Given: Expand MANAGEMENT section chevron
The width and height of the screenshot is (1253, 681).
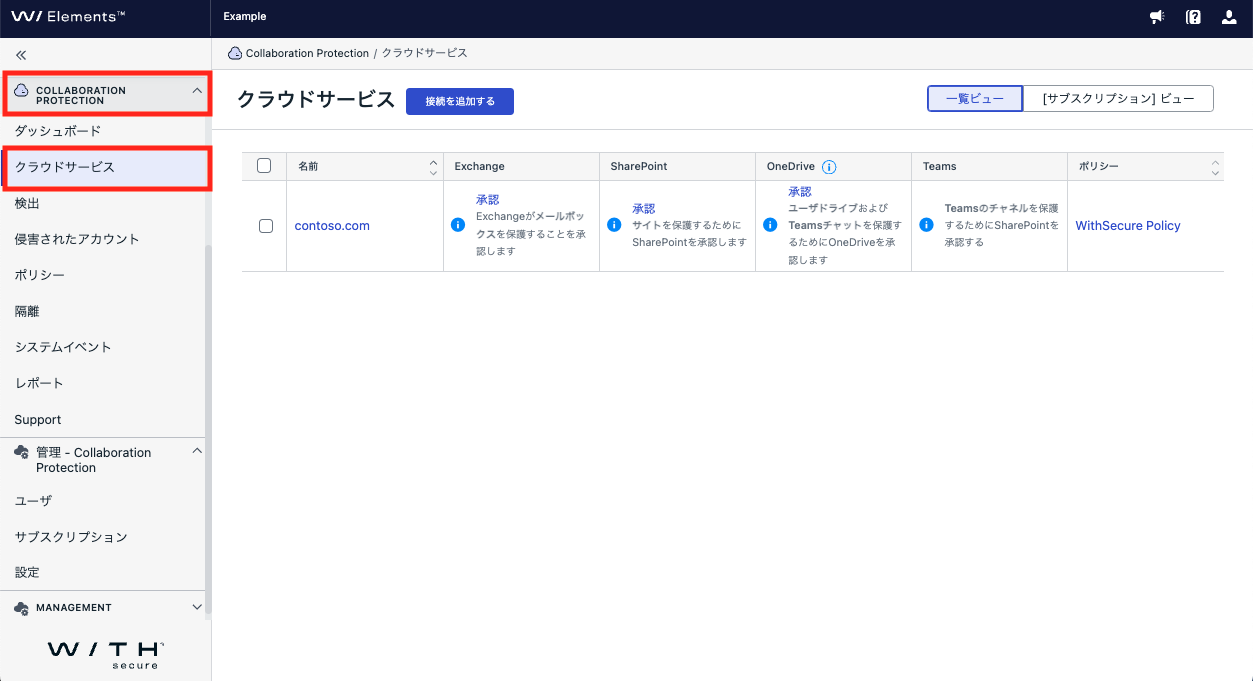Looking at the screenshot, I should click(197, 607).
